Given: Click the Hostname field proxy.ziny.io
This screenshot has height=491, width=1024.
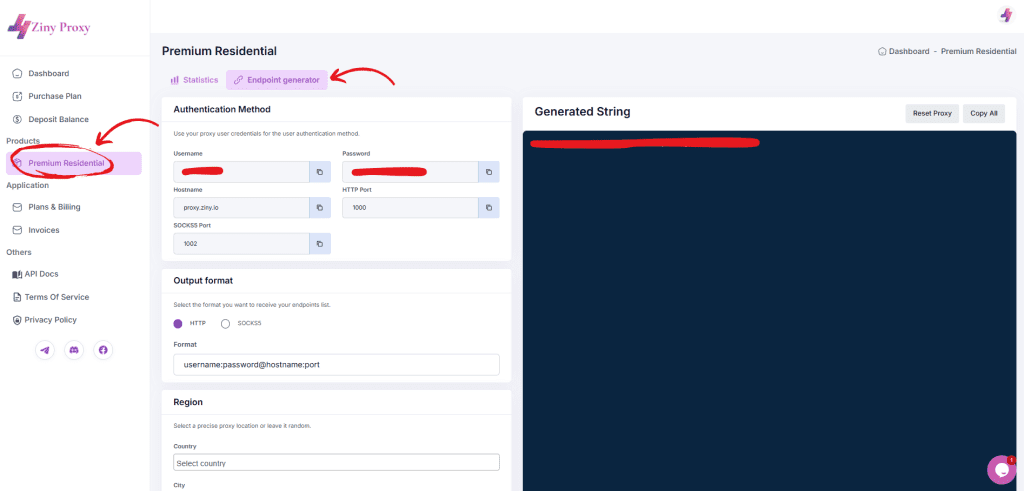Looking at the screenshot, I should point(241,208).
